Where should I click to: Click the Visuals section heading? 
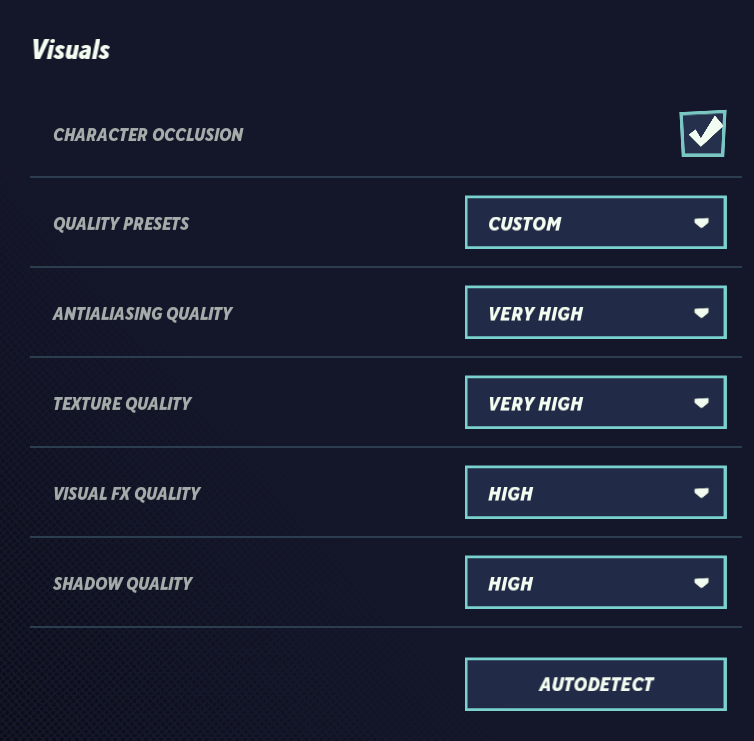point(71,50)
